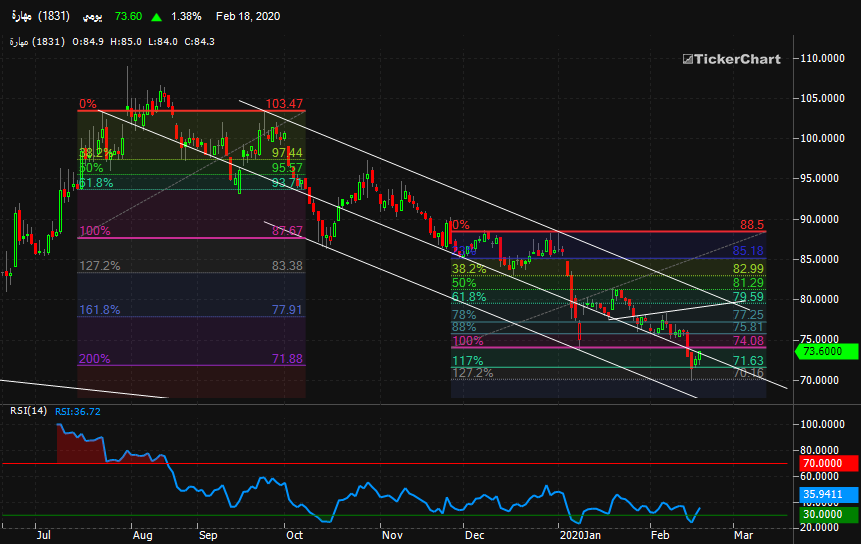This screenshot has width=861, height=544.
Task: Click the green up-arrow price change indicator
Action: (x=157, y=17)
